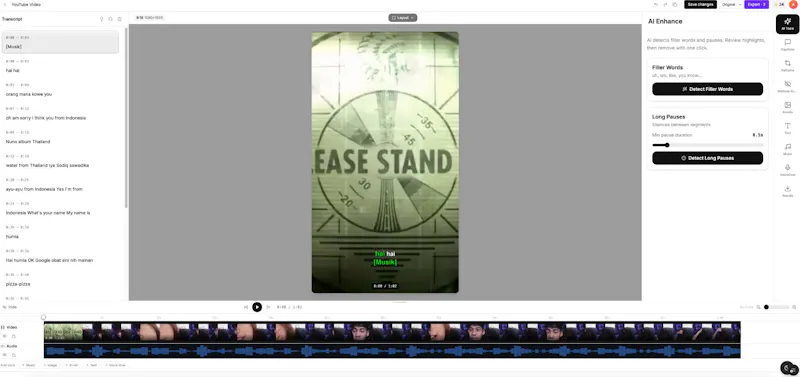The height and width of the screenshot is (377, 800).
Task: Click the 9:16 aspect ratio selector
Action: (x=149, y=17)
